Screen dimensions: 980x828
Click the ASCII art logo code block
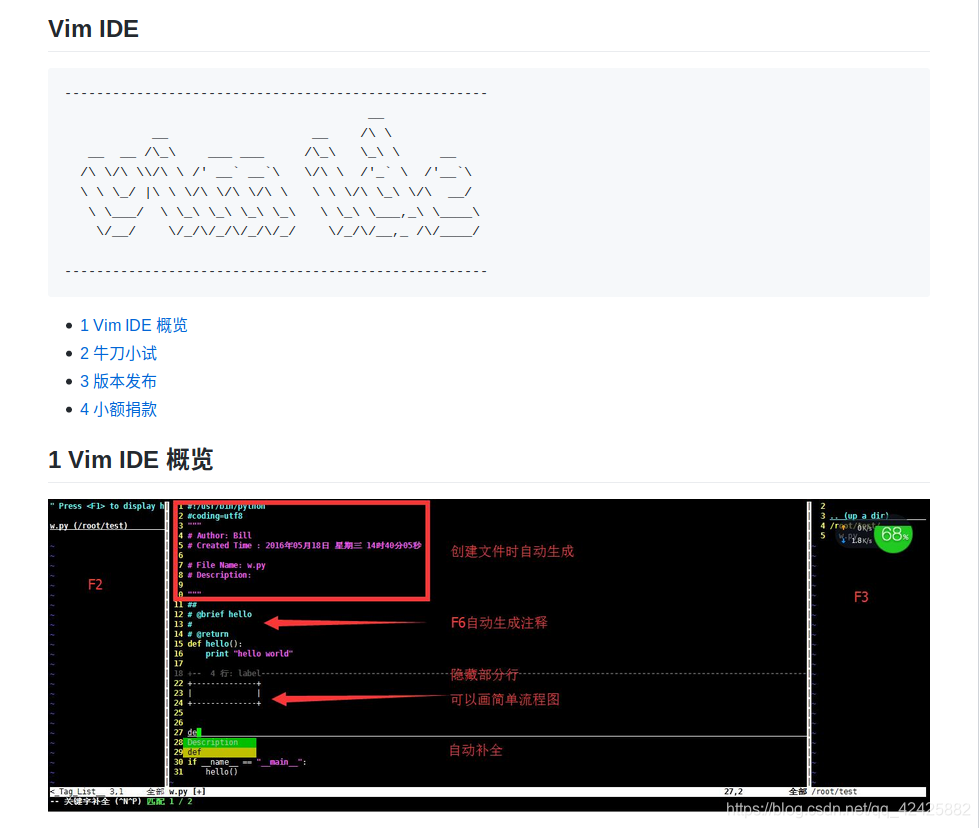(x=489, y=182)
